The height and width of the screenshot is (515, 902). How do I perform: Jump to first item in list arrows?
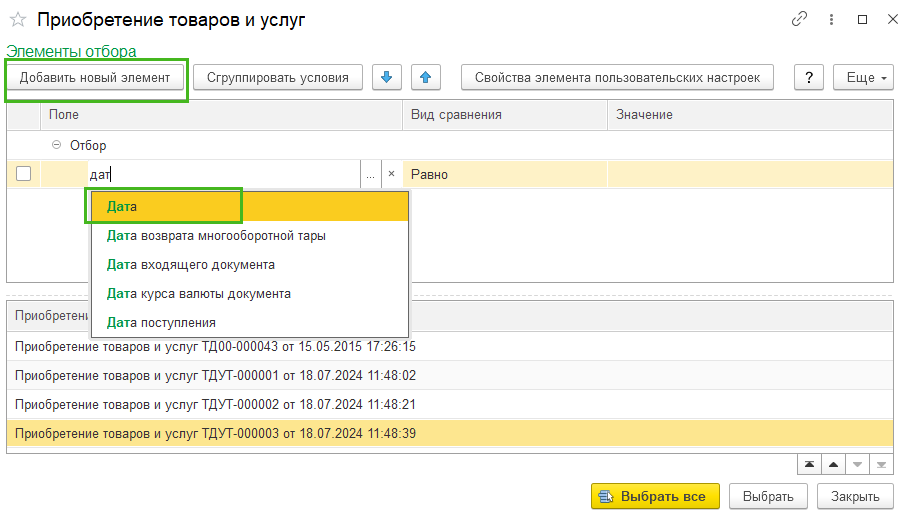(x=809, y=464)
